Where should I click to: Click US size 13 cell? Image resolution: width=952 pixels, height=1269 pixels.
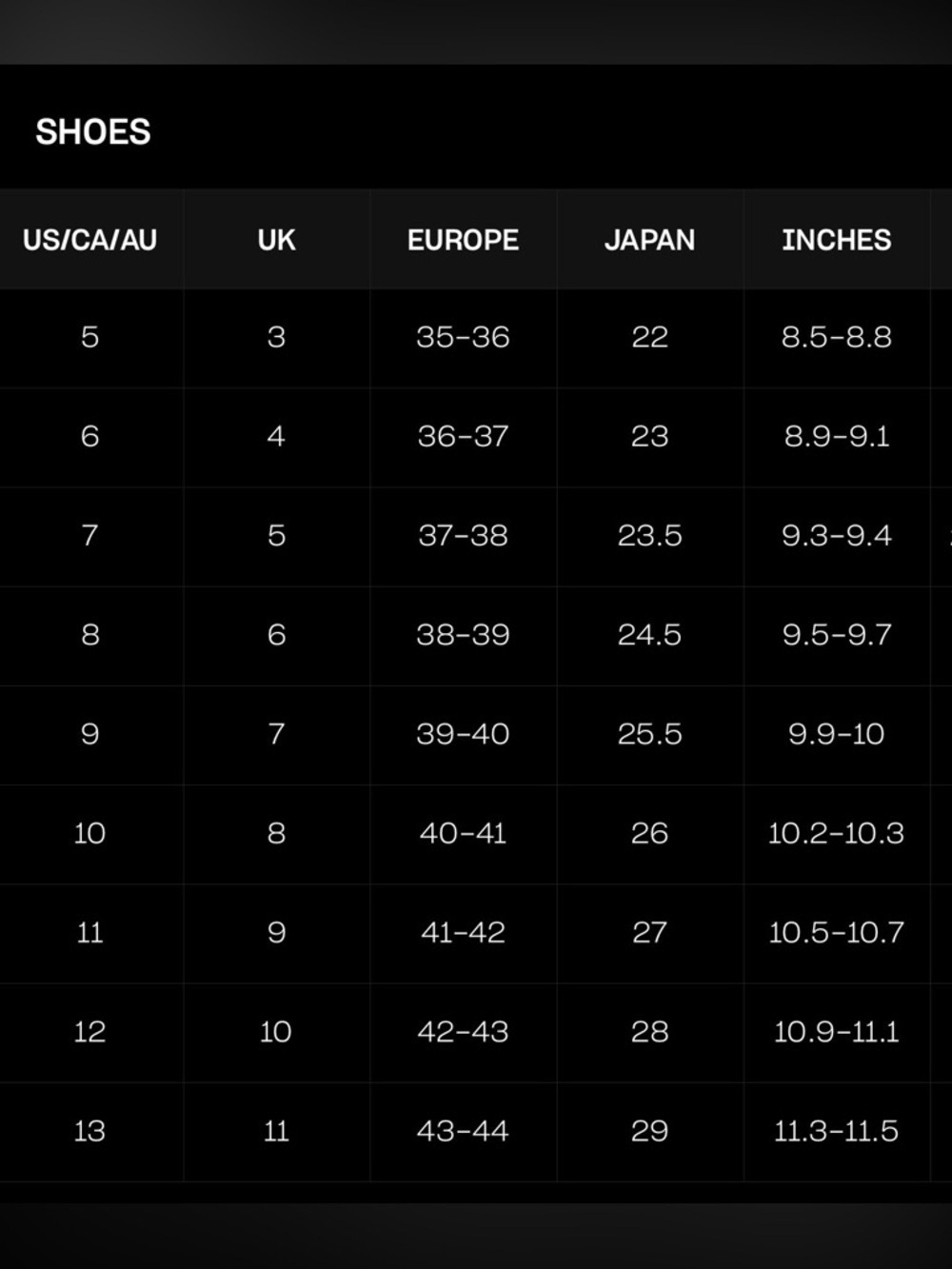(x=89, y=1131)
